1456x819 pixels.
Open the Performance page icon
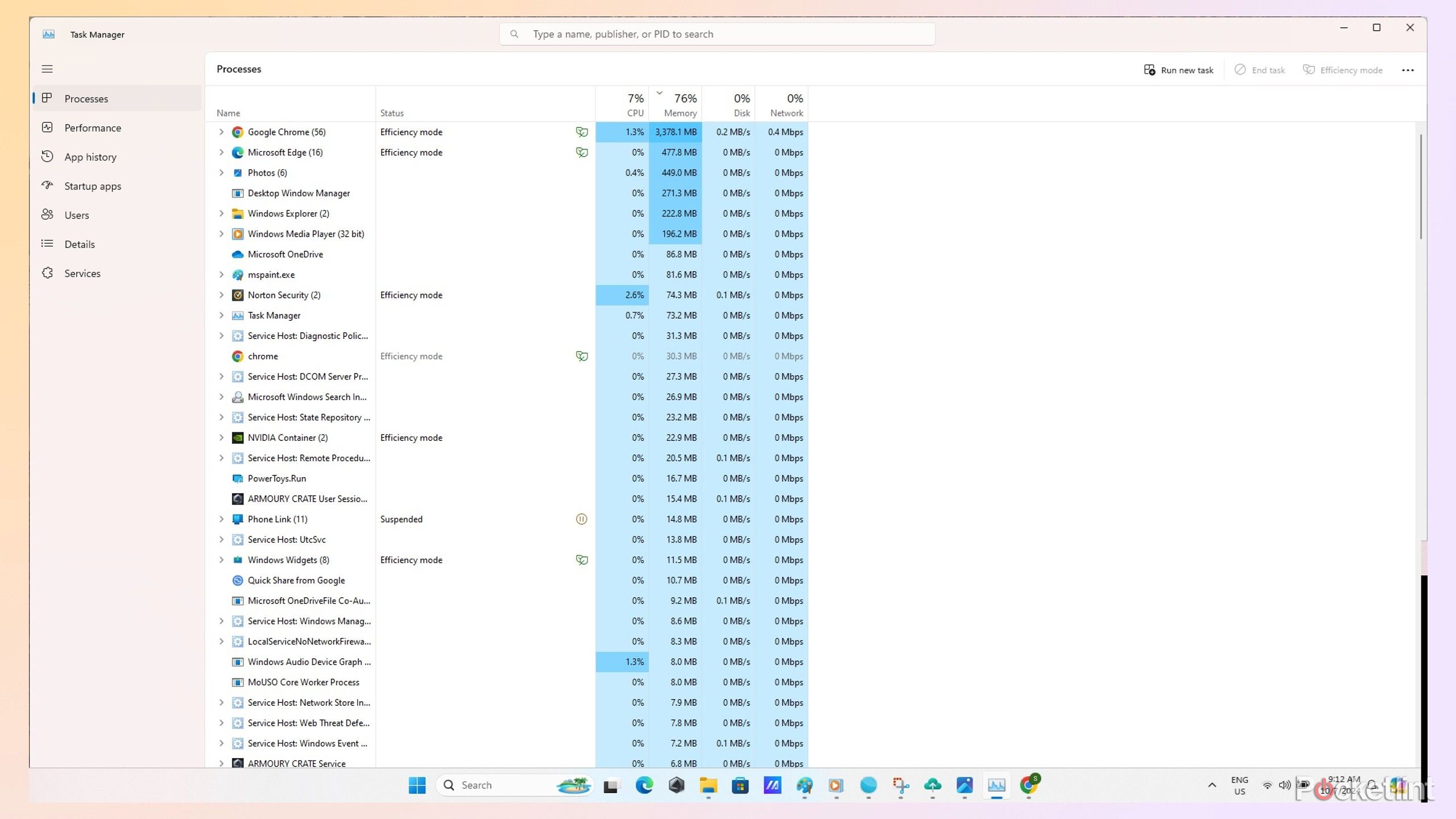tap(48, 127)
